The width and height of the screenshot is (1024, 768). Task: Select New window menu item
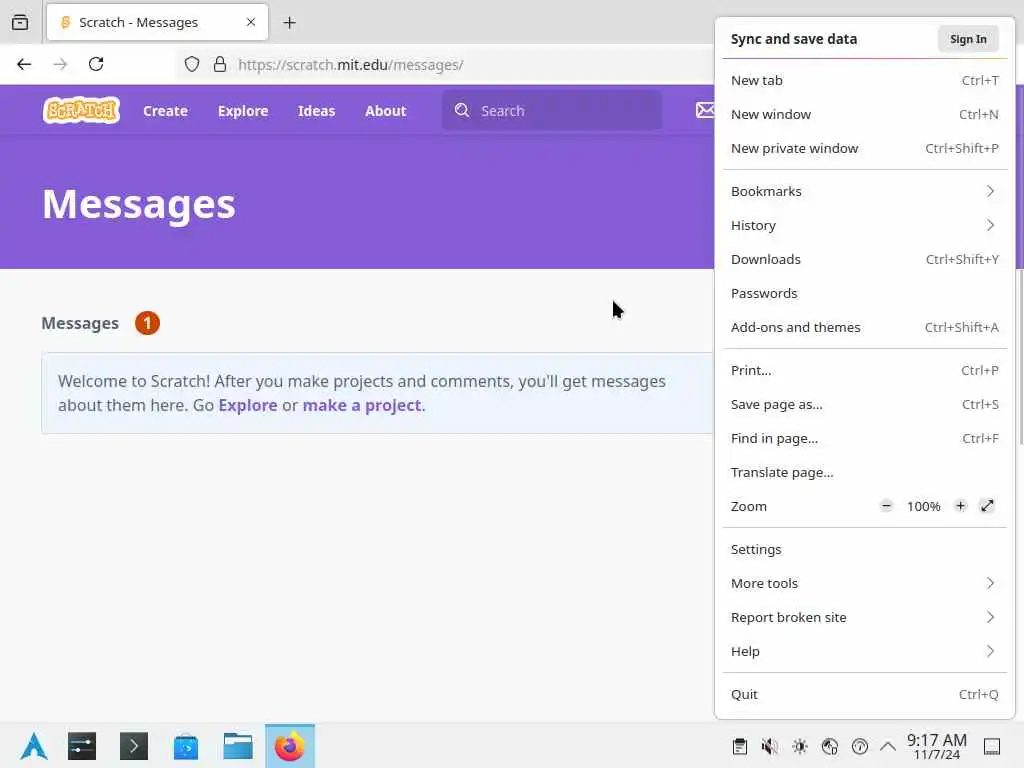pos(865,114)
